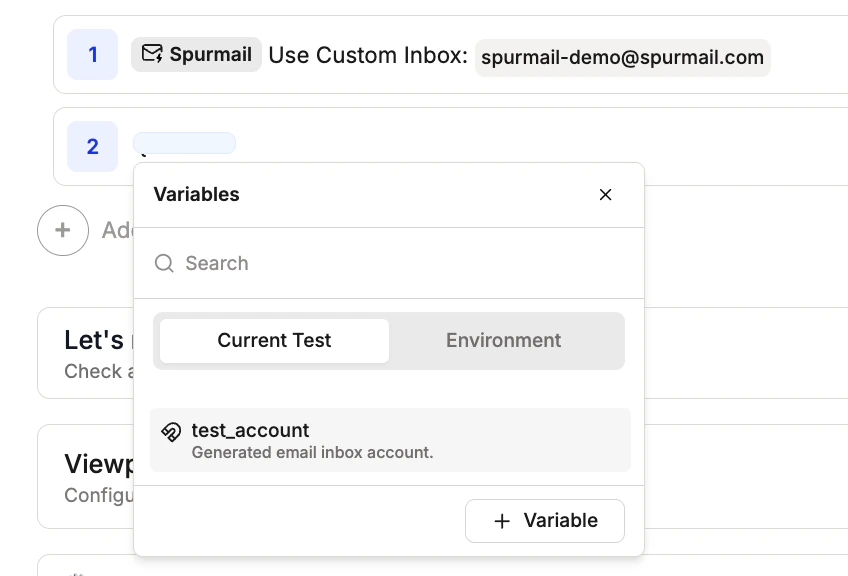Click the empty blue chip in step 2

tap(184, 143)
